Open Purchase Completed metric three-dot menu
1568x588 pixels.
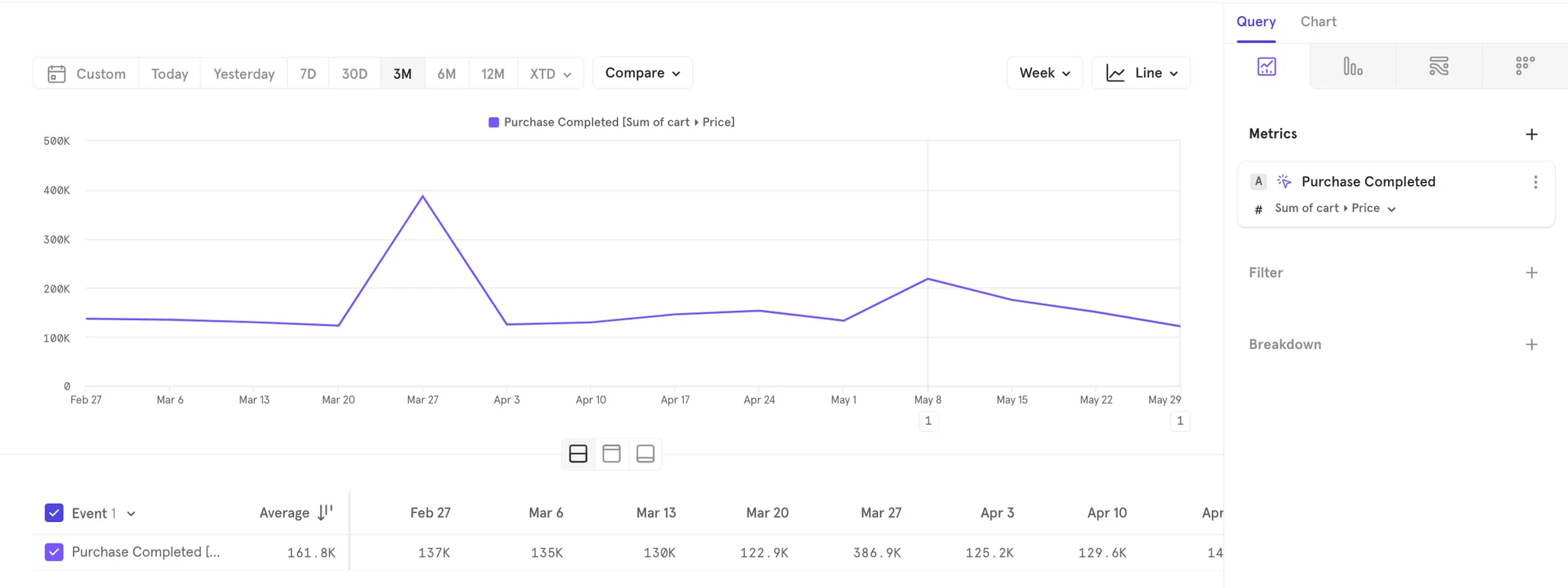click(1535, 182)
